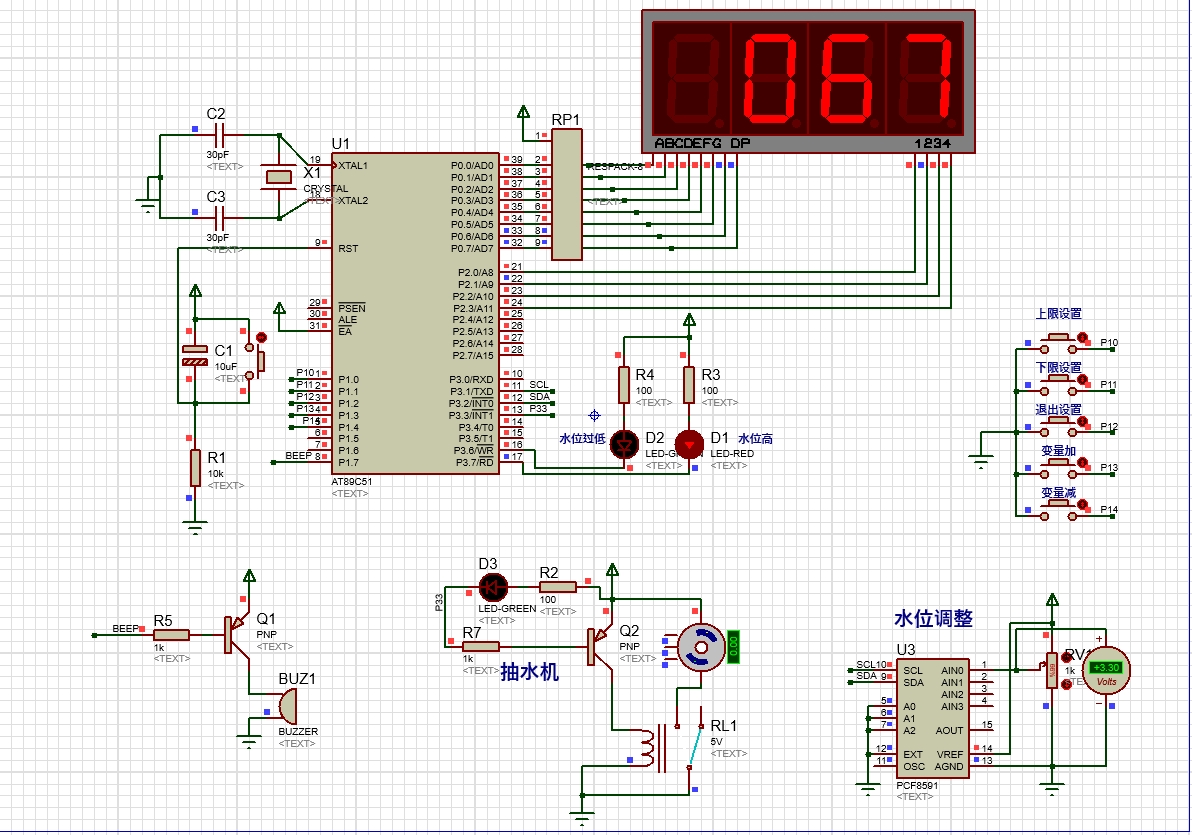Click the 1234 digit-select label on display

coord(932,143)
